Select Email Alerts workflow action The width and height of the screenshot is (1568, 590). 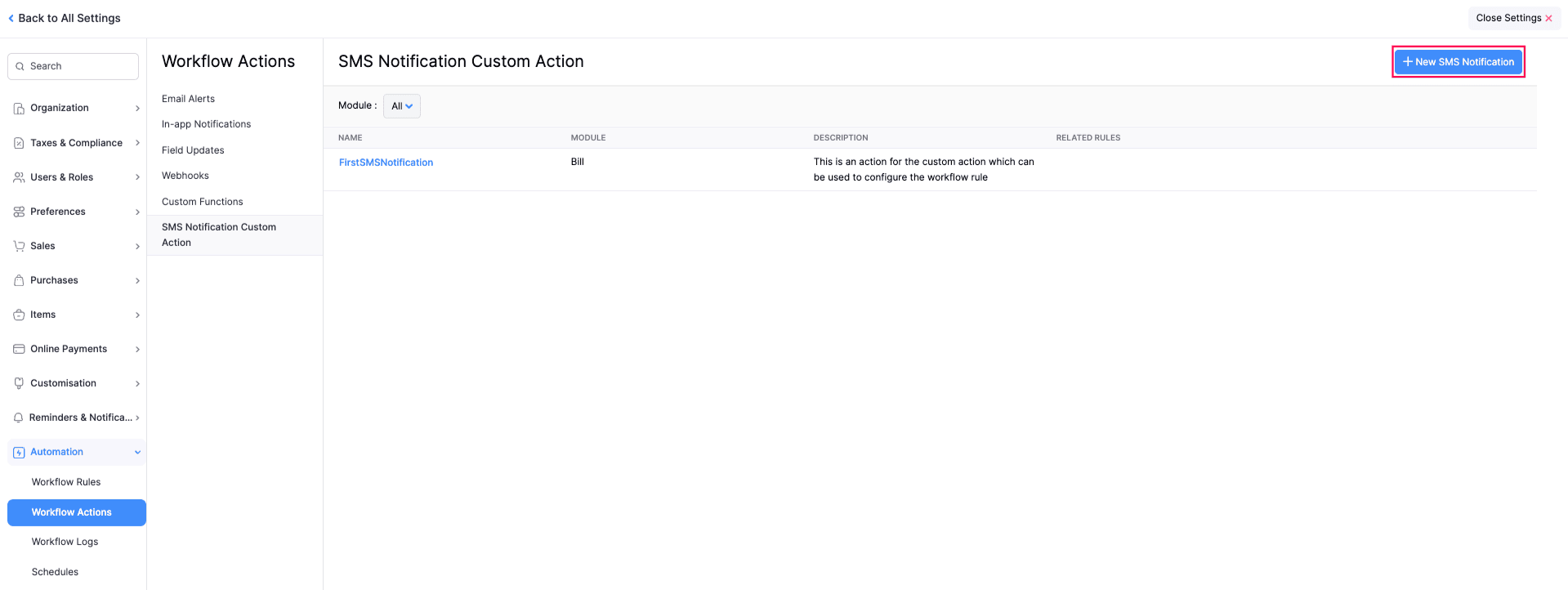click(x=188, y=99)
